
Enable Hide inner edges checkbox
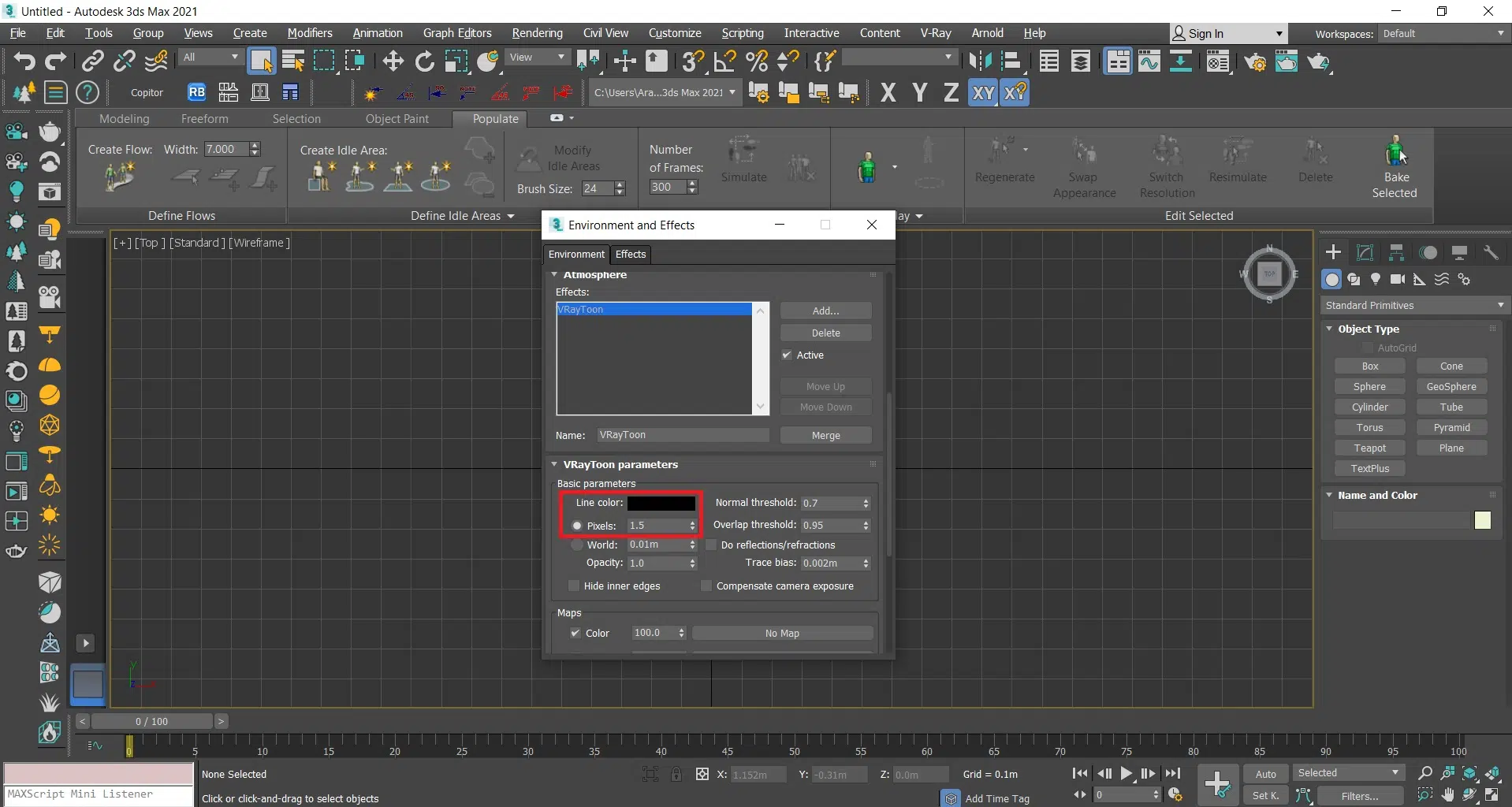(574, 586)
